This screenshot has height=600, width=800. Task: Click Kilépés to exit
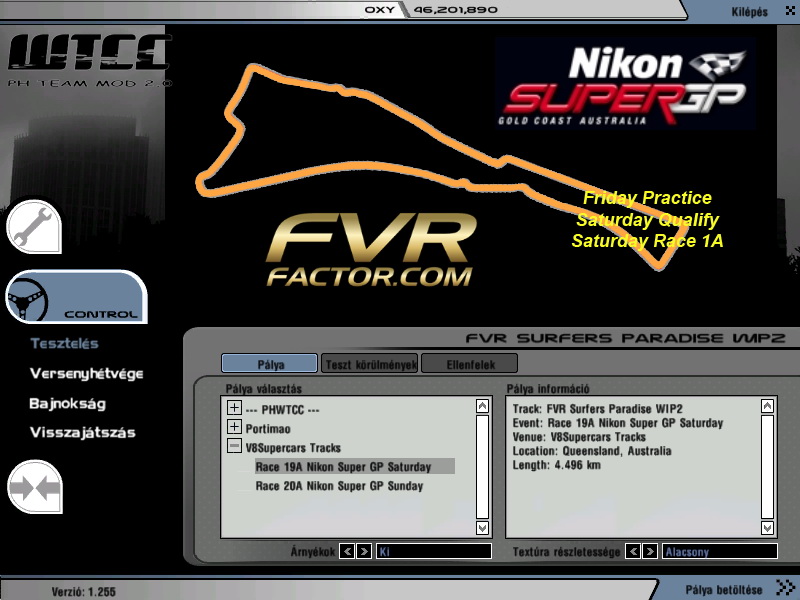click(749, 12)
